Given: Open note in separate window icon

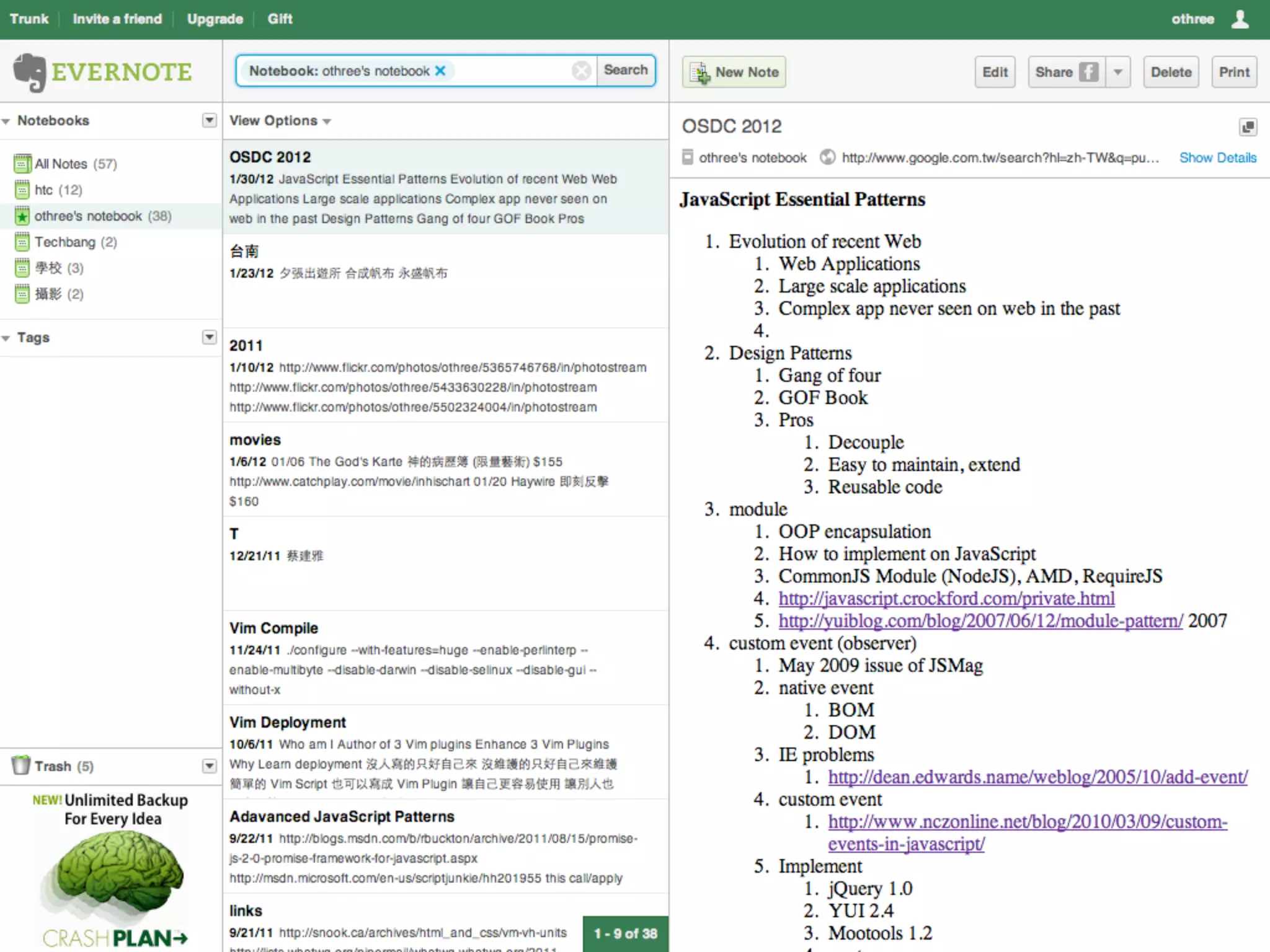Looking at the screenshot, I should pos(1248,127).
